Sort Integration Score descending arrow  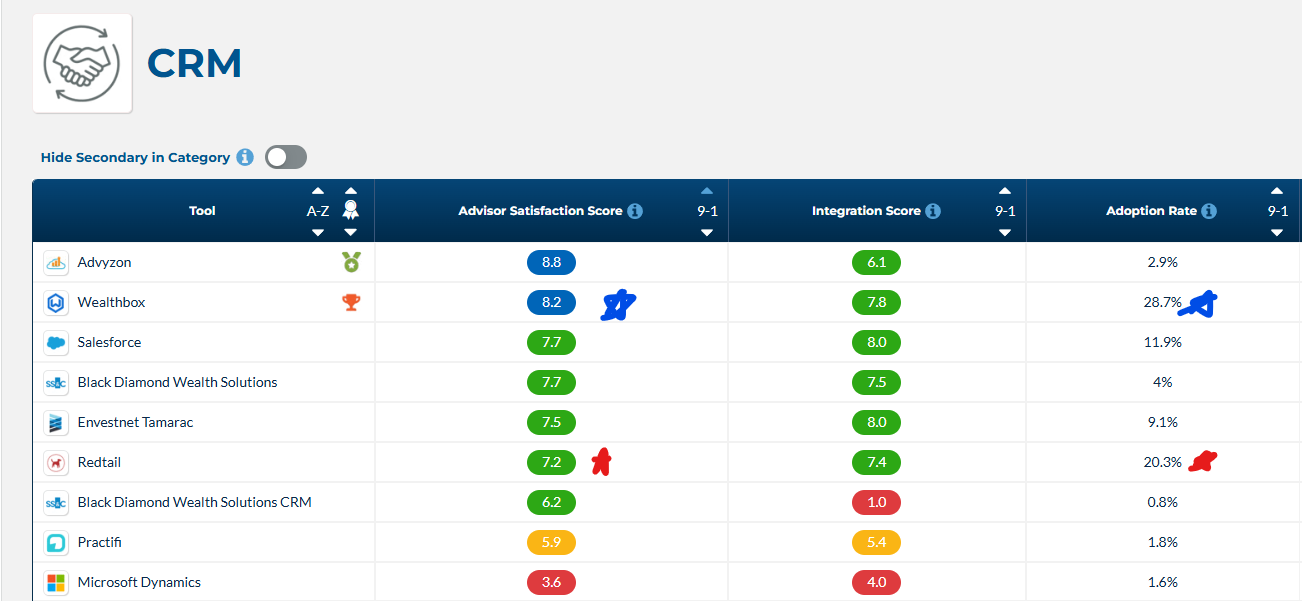click(x=1005, y=232)
